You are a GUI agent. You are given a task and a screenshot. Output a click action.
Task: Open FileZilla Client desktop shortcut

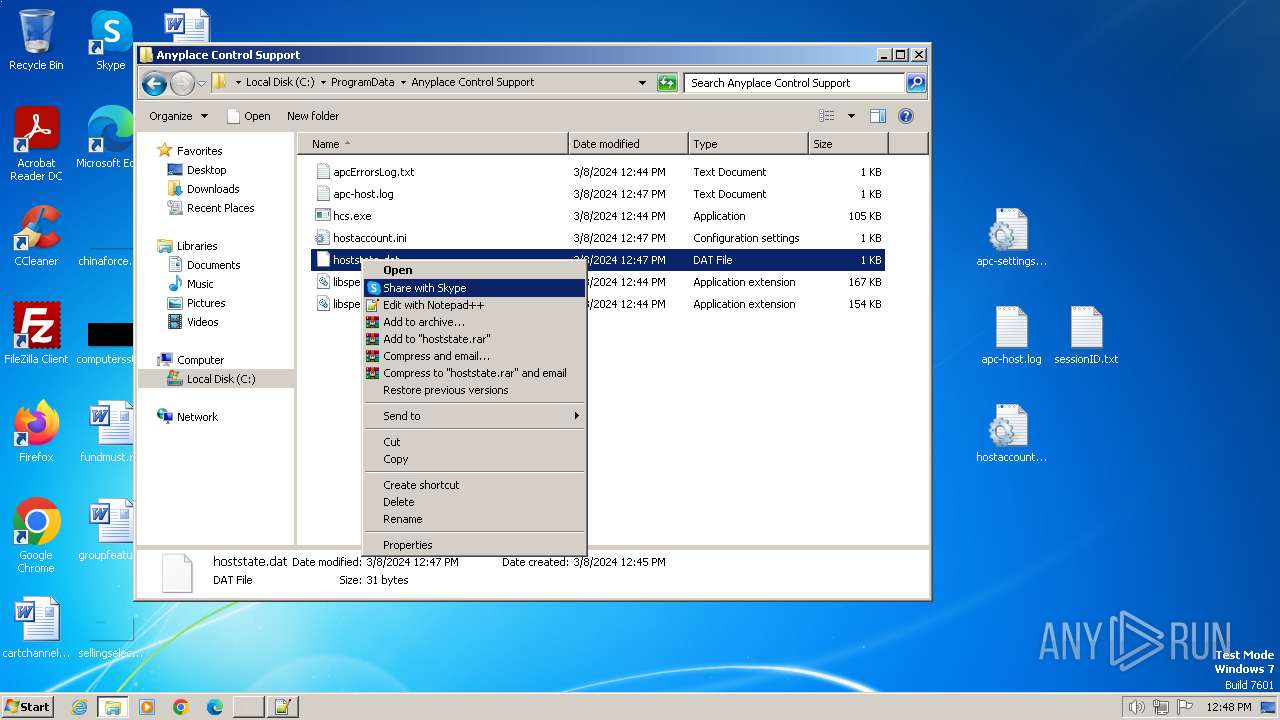[x=36, y=333]
